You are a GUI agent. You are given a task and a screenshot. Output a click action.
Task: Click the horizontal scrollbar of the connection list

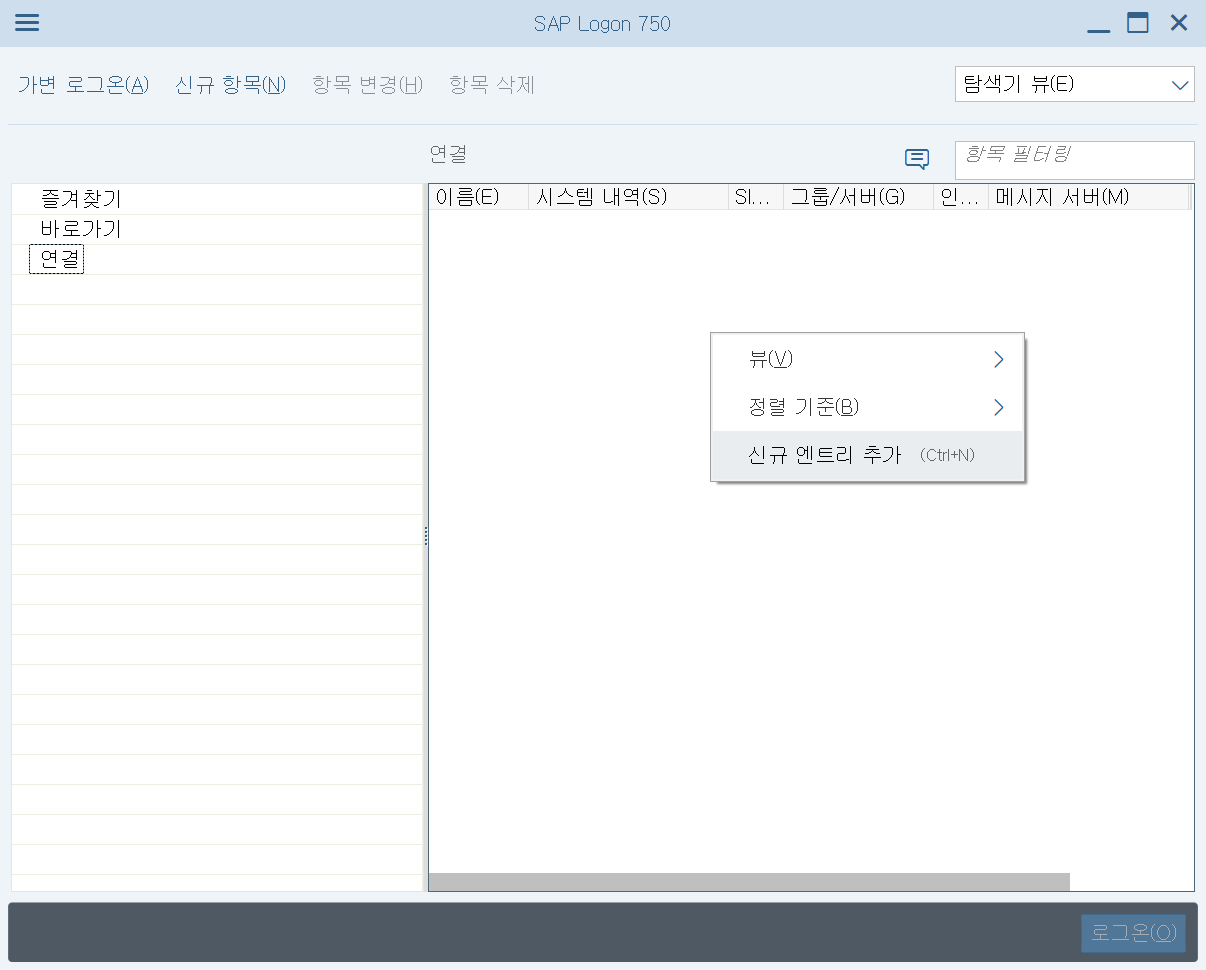749,882
